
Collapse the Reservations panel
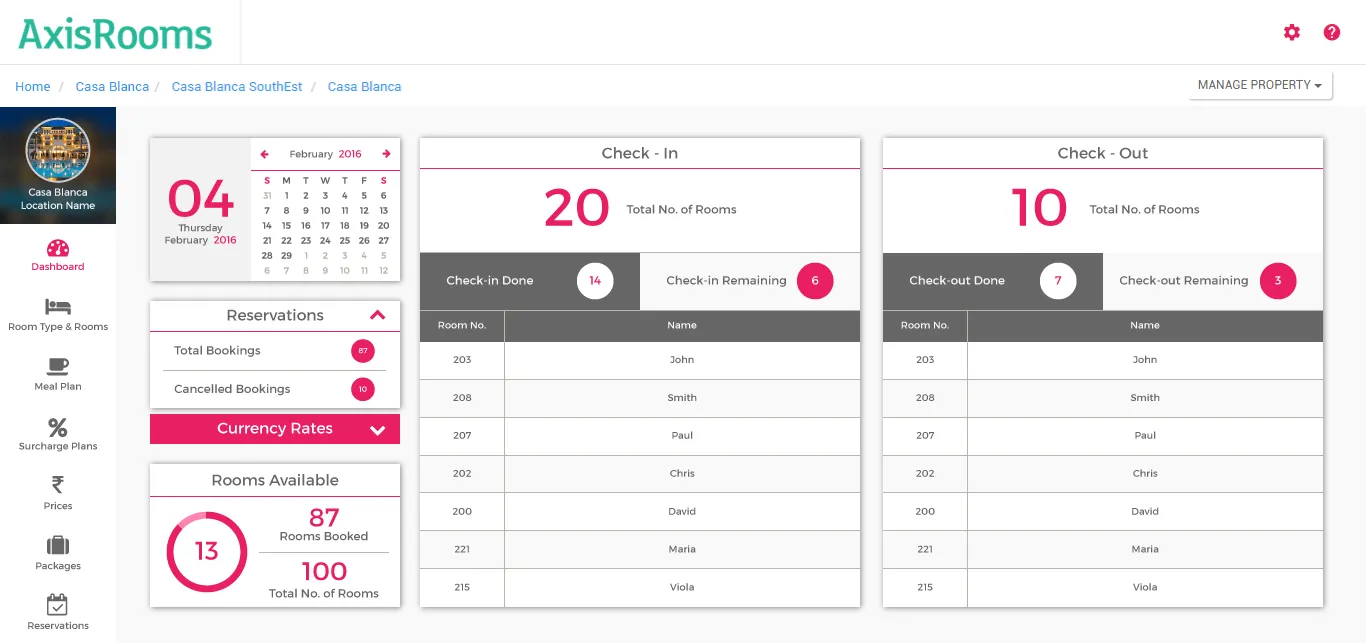pos(378,315)
